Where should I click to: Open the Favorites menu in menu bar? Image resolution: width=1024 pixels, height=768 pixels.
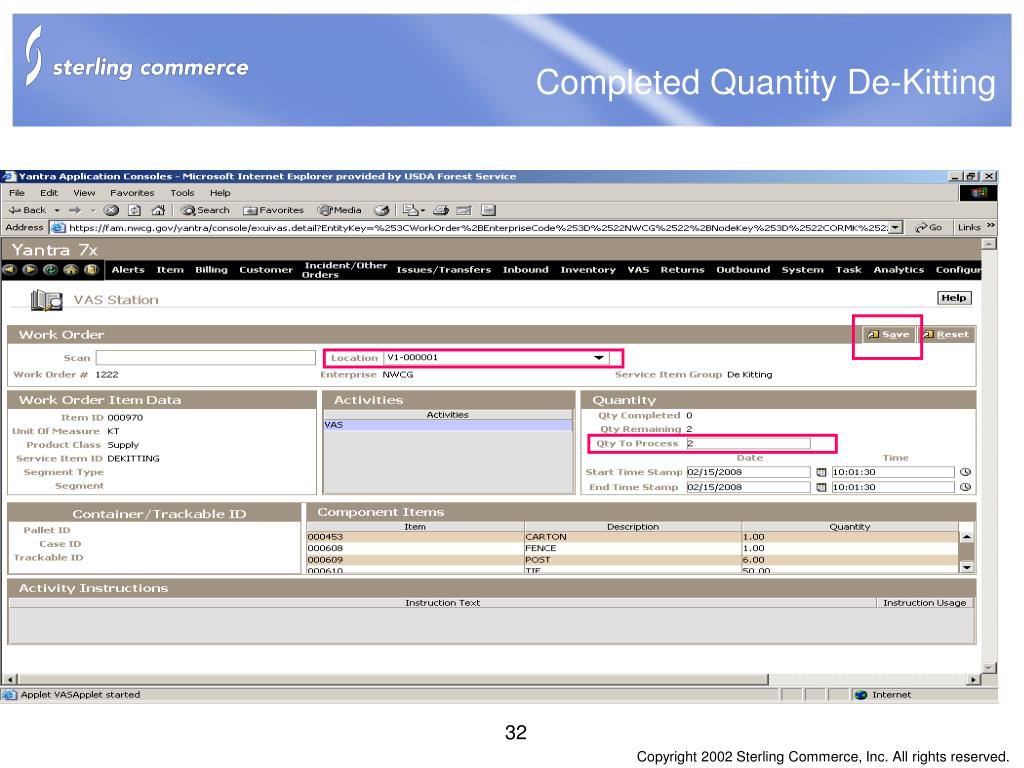tap(132, 193)
